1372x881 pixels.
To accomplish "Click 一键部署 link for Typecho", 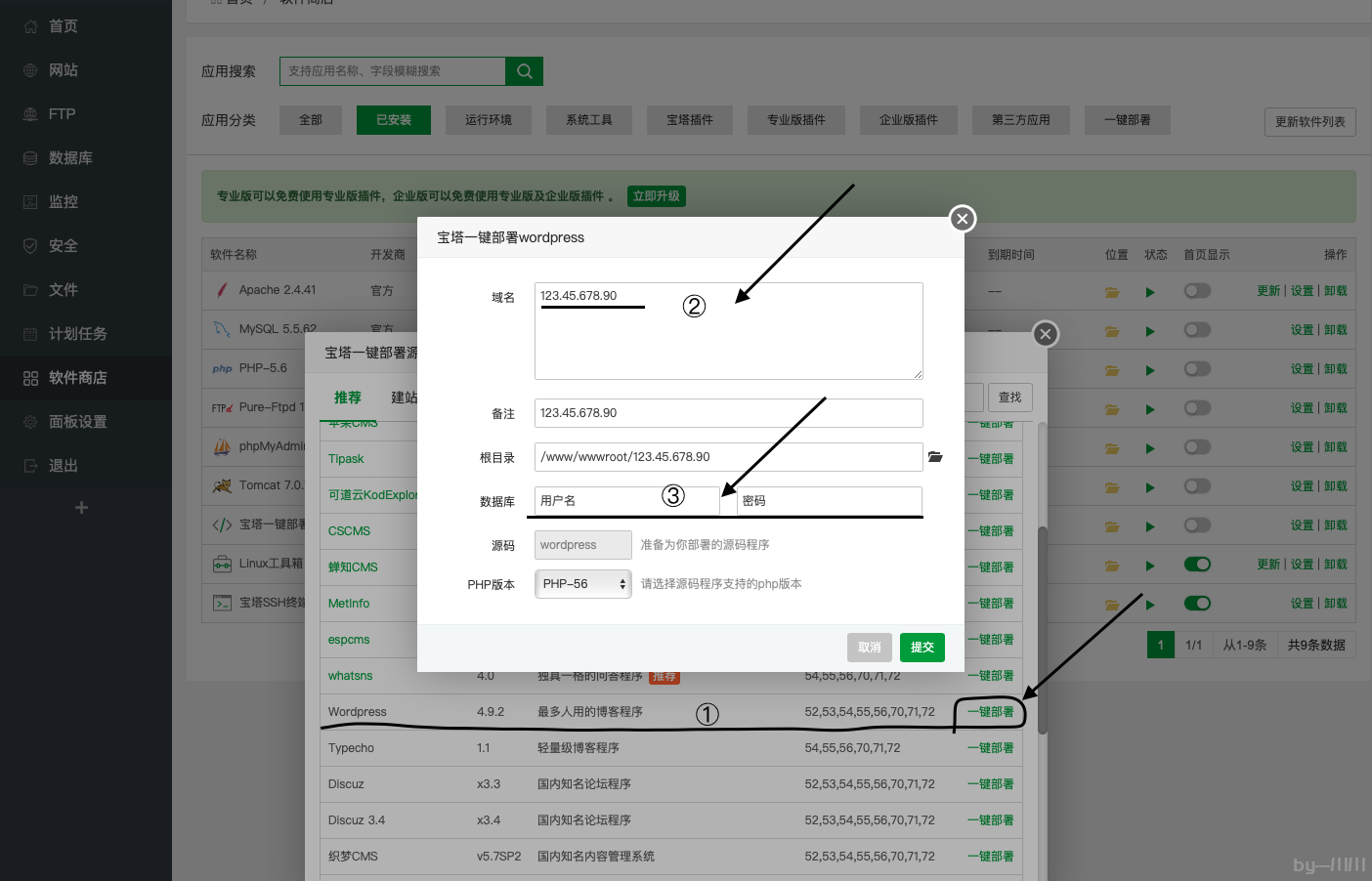I will point(991,748).
